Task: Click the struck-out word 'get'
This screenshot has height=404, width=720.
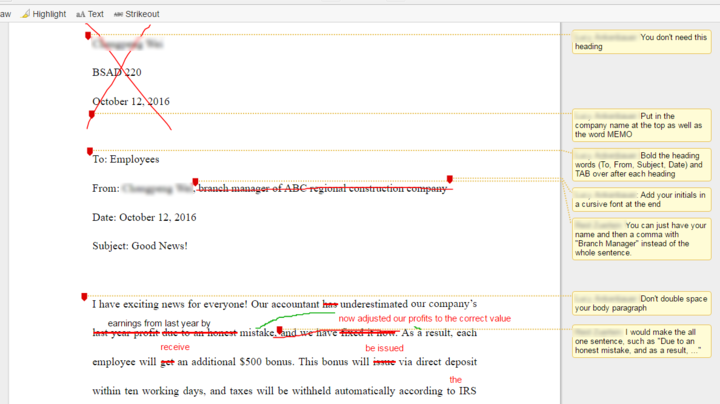Action: click(x=167, y=362)
